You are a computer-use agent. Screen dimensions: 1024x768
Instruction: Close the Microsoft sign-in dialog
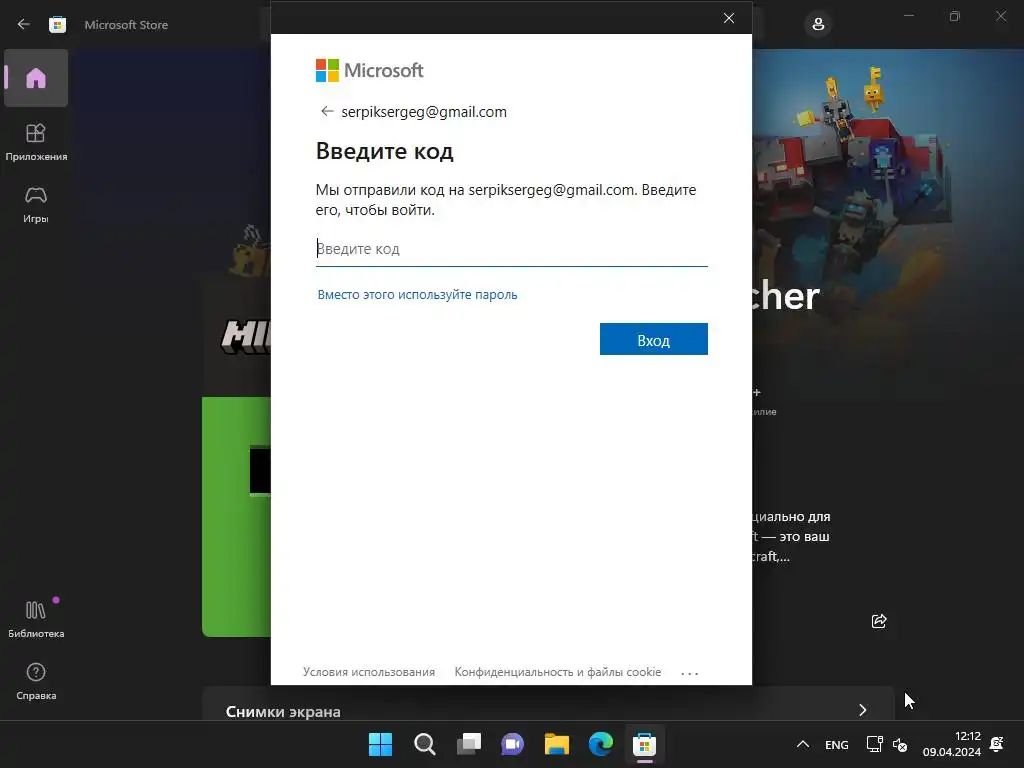729,18
